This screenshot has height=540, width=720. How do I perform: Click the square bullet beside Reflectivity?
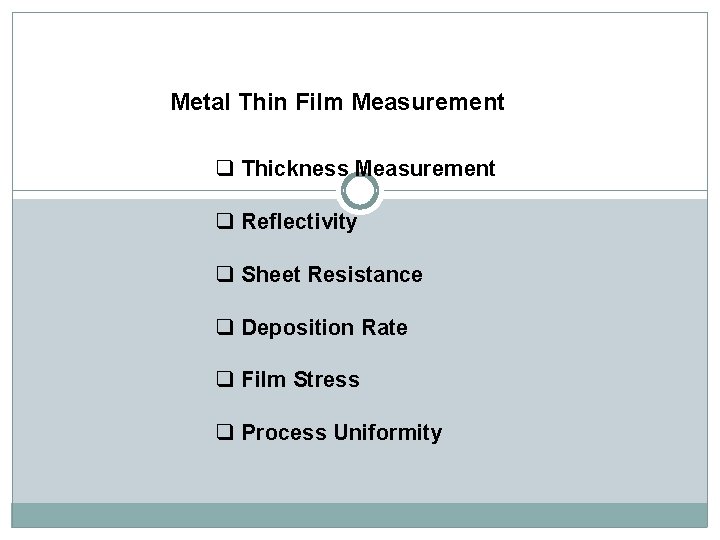click(x=225, y=222)
